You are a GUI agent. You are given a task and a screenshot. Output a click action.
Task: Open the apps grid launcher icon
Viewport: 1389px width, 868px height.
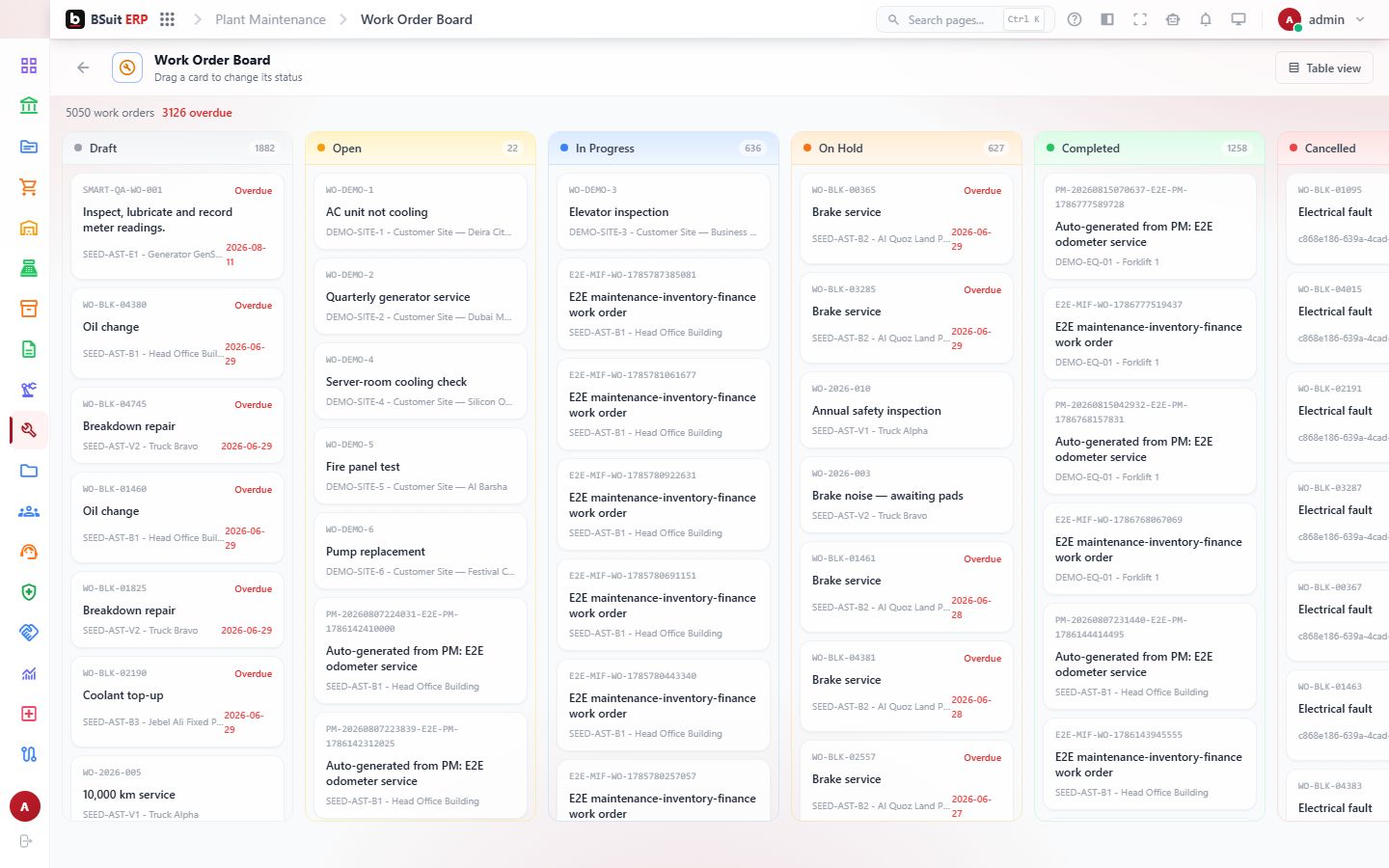pos(167,19)
